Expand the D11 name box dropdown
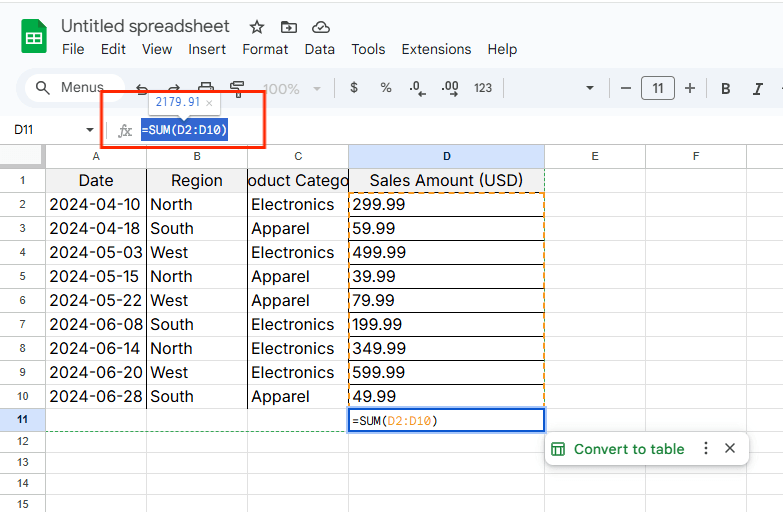The height and width of the screenshot is (512, 783). [x=90, y=130]
